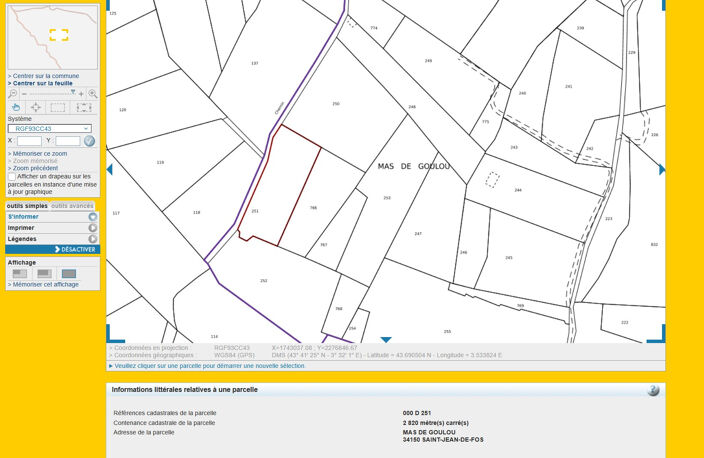Screen dimensions: 704x458
Task: Click the zoom-out magnifier icon
Action: pos(13,94)
